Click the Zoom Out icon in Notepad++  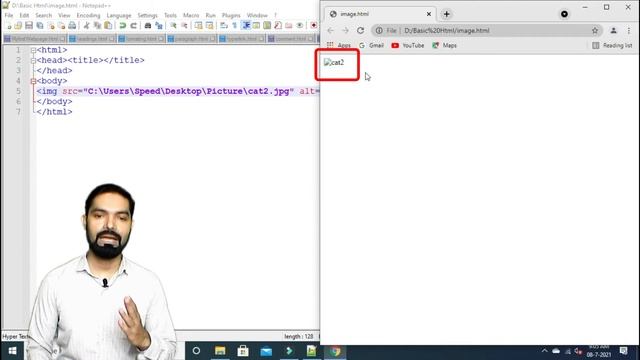[184, 25]
